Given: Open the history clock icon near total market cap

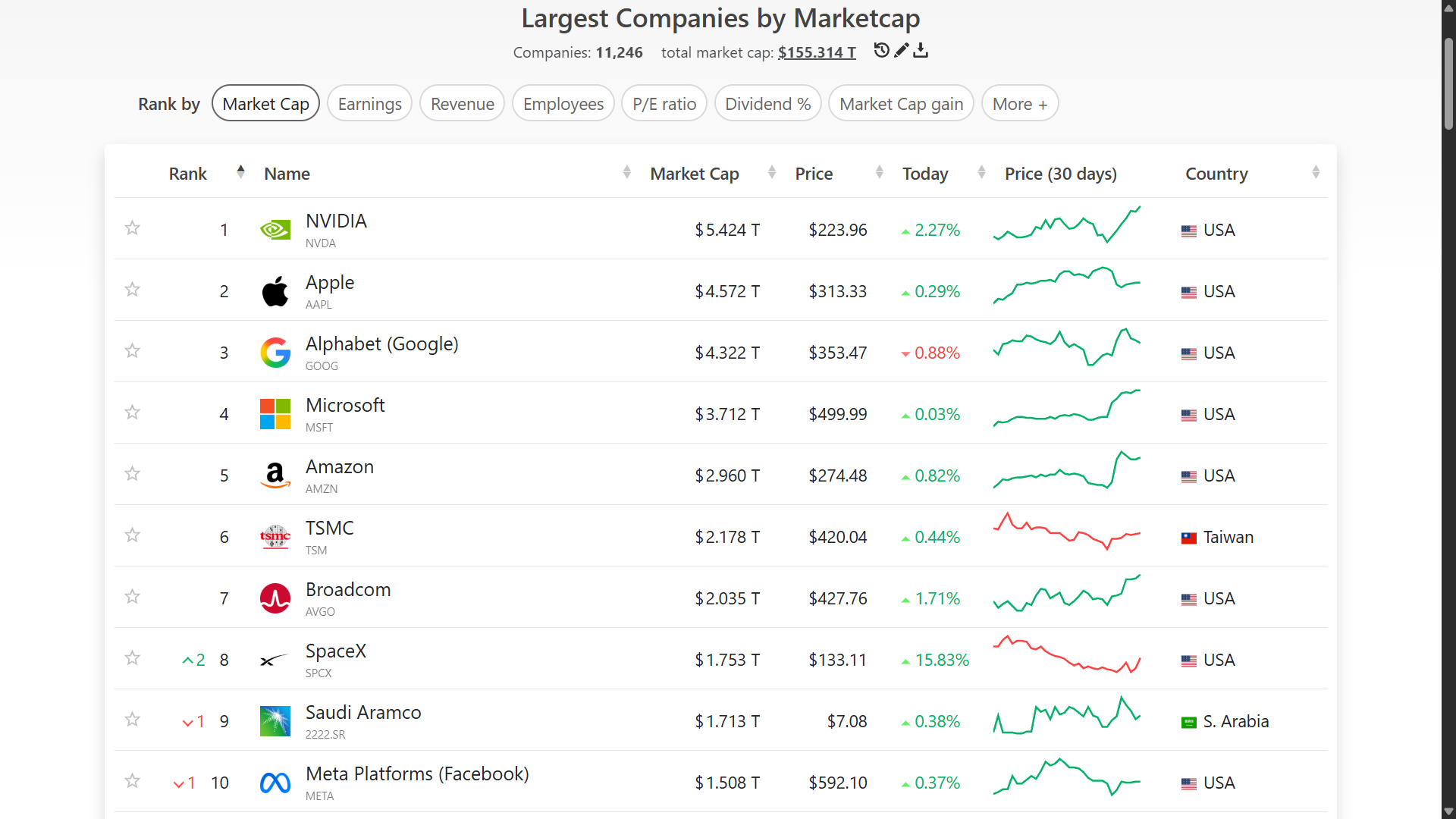Looking at the screenshot, I should coord(881,51).
